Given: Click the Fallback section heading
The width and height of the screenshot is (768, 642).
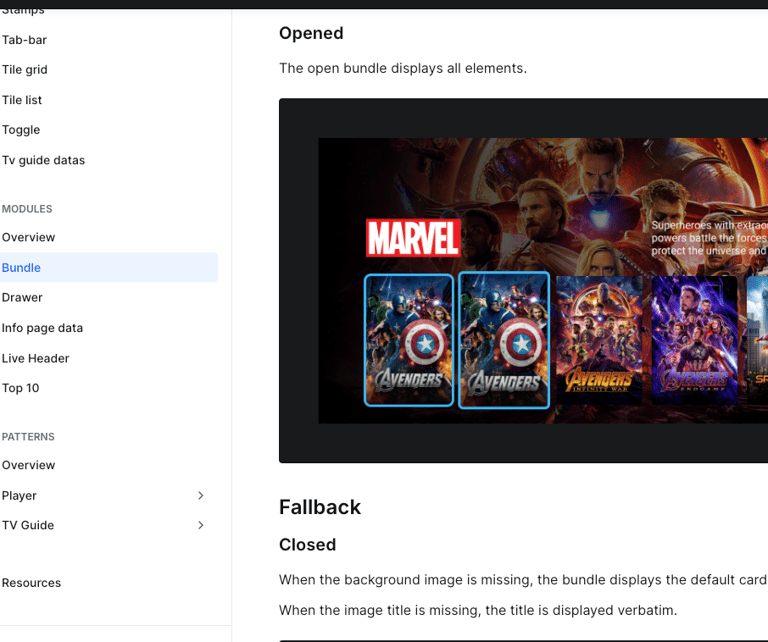Looking at the screenshot, I should (x=320, y=507).
